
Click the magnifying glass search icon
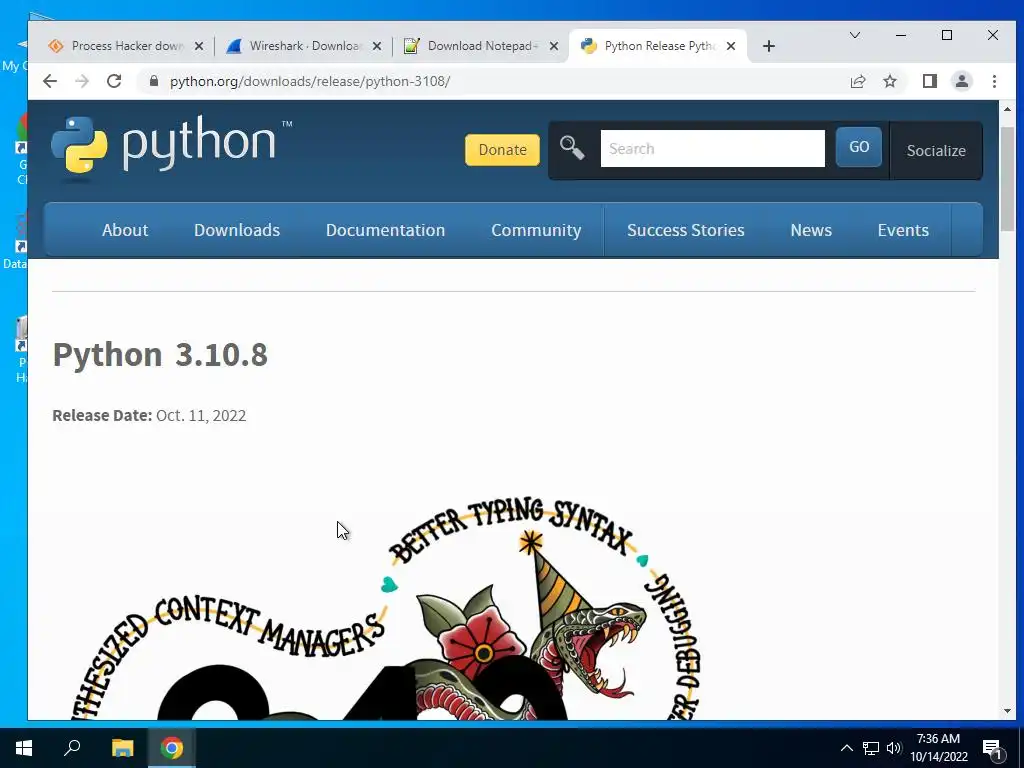572,148
